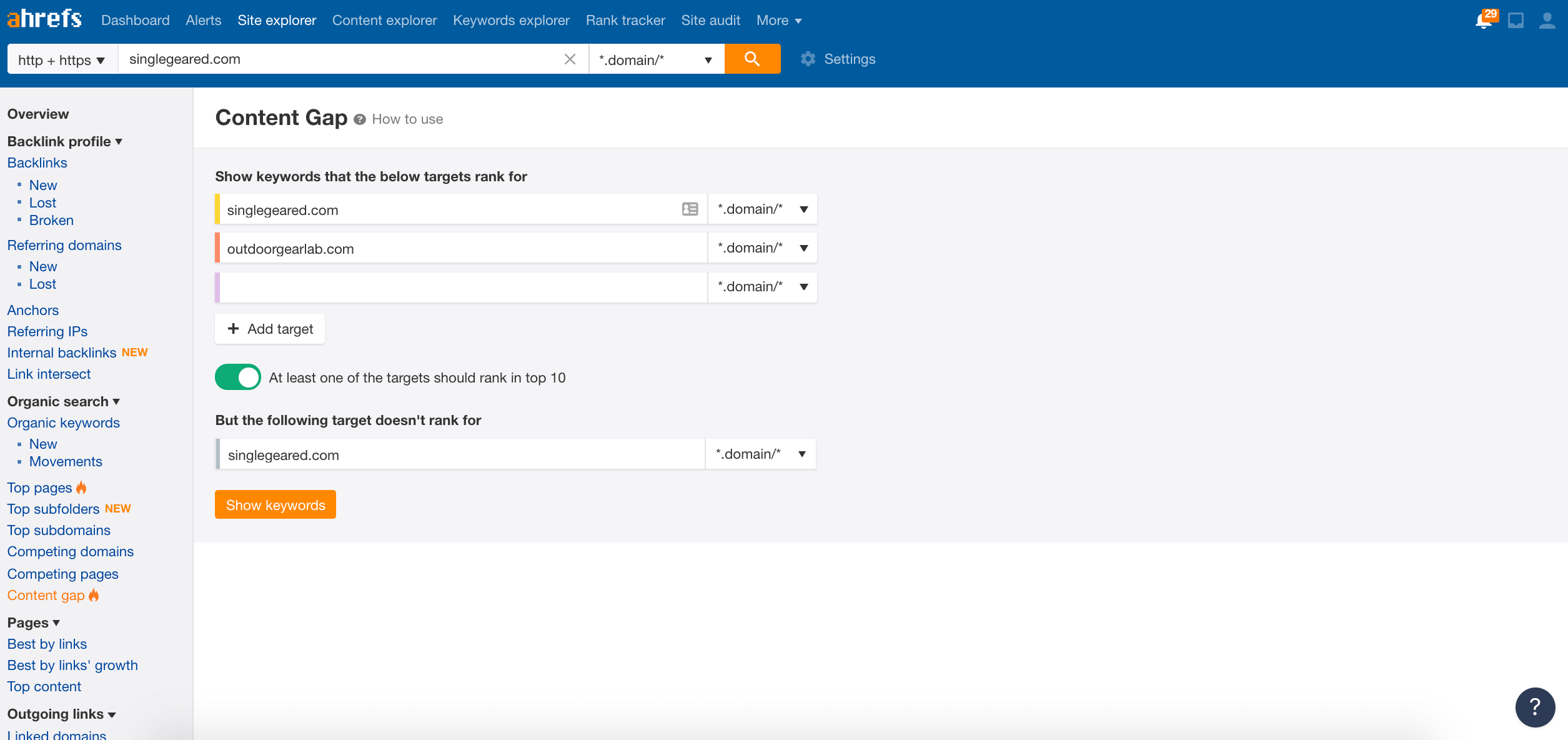Open the Backlinks report
Image resolution: width=1568 pixels, height=740 pixels.
[x=37, y=162]
